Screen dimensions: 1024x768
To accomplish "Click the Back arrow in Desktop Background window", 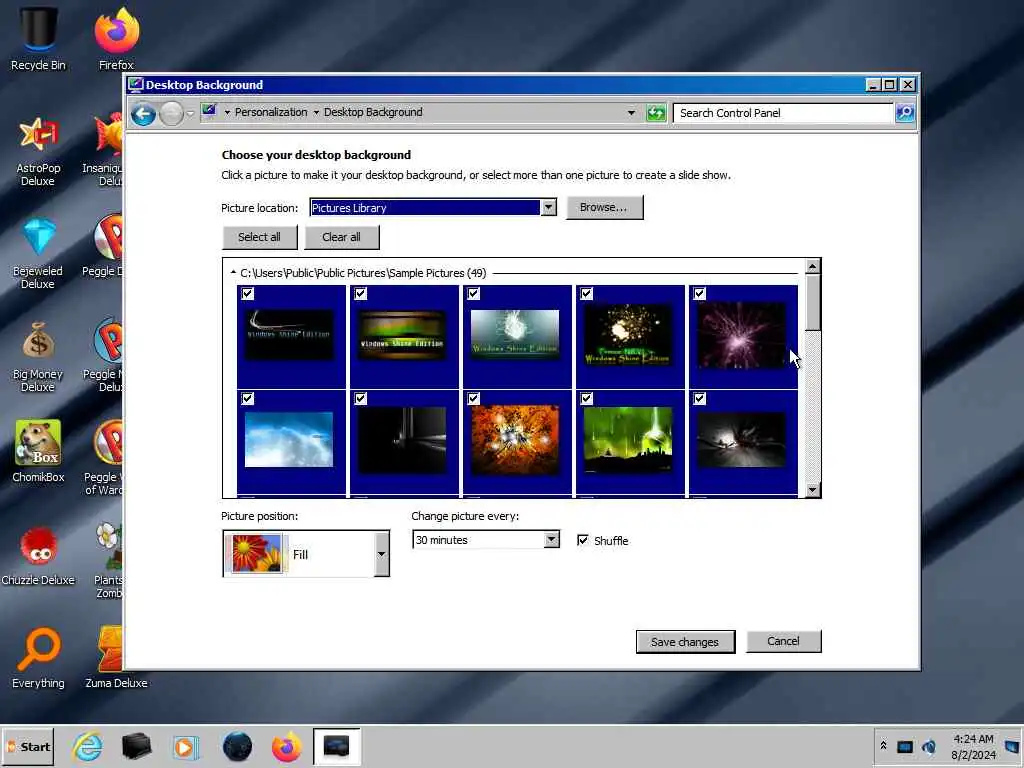I will (143, 114).
